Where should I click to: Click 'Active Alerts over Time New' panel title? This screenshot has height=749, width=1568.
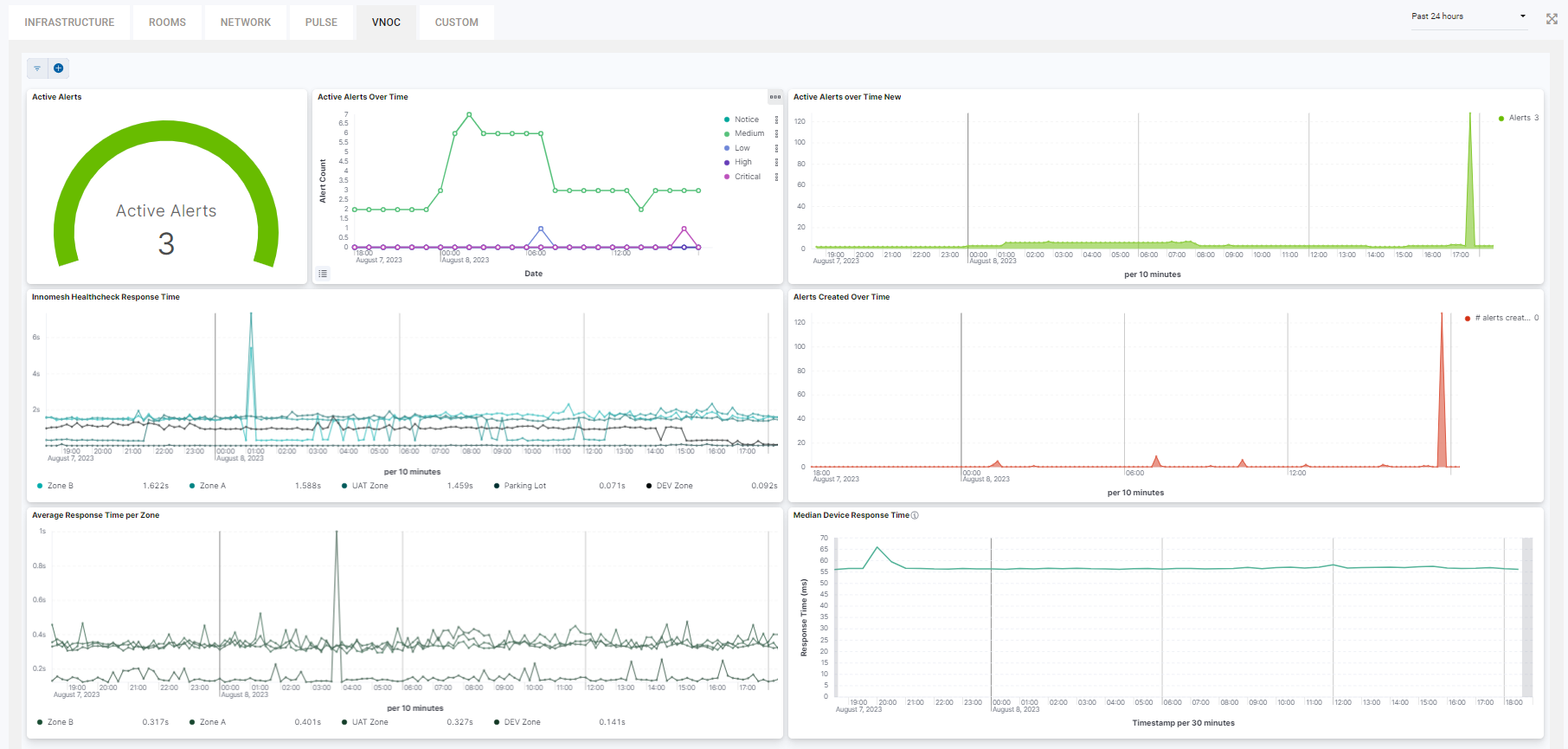click(847, 97)
